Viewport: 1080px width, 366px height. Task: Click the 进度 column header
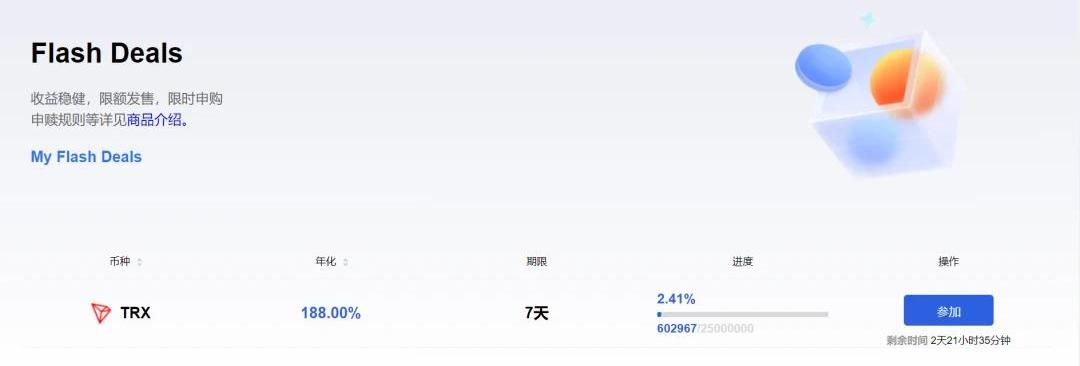click(742, 262)
